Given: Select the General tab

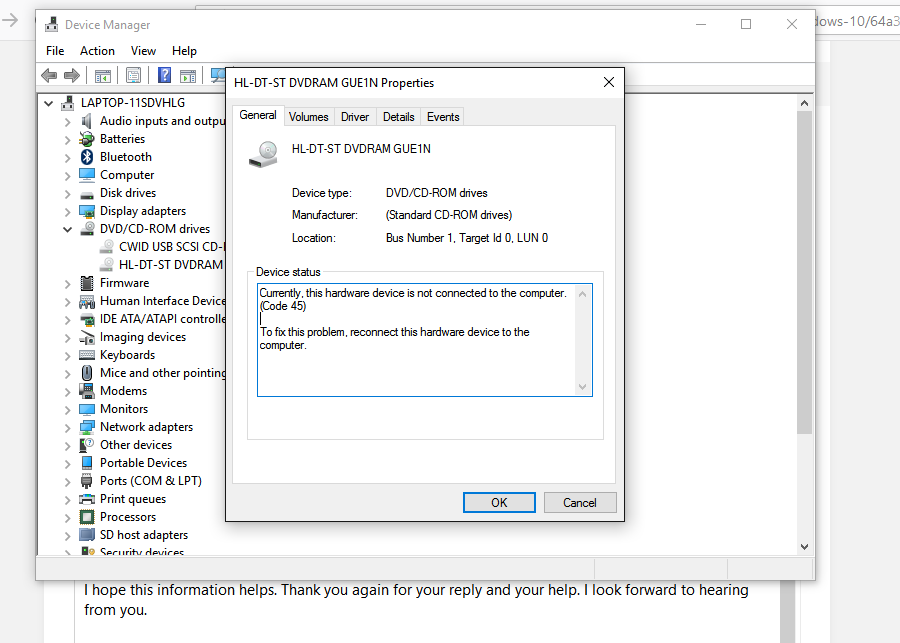Looking at the screenshot, I should [x=258, y=115].
